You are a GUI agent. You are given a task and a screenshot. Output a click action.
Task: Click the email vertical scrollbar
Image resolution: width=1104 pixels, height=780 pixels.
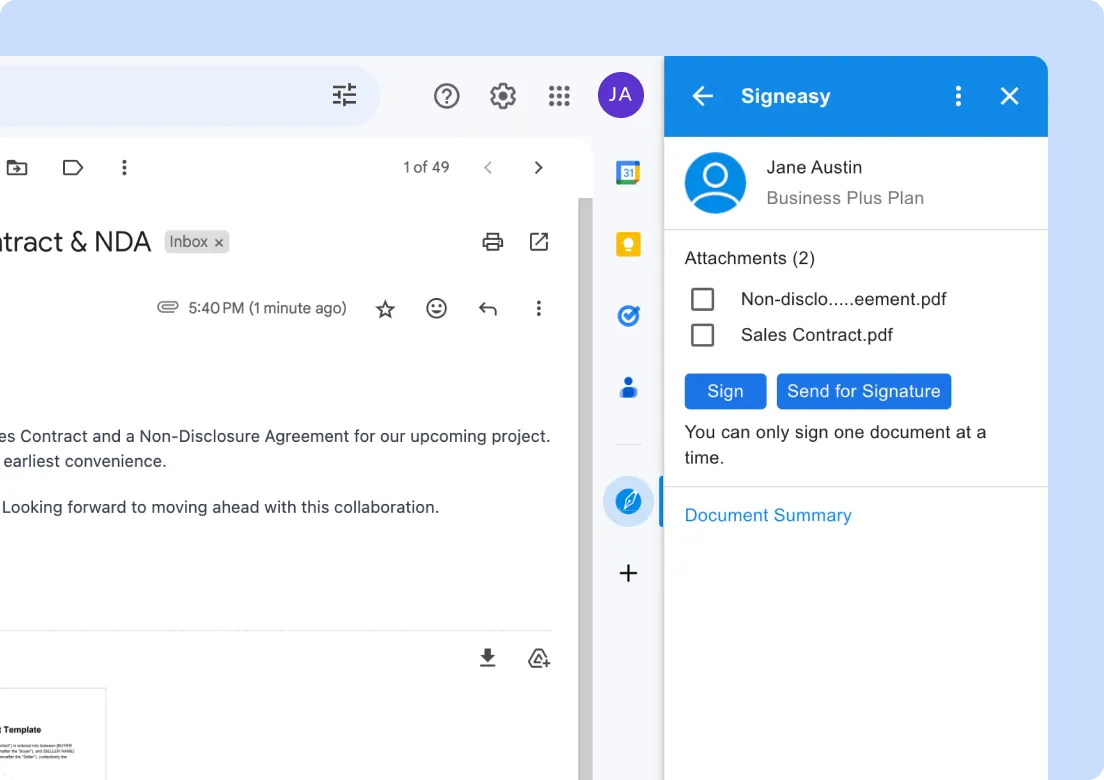coord(585,489)
